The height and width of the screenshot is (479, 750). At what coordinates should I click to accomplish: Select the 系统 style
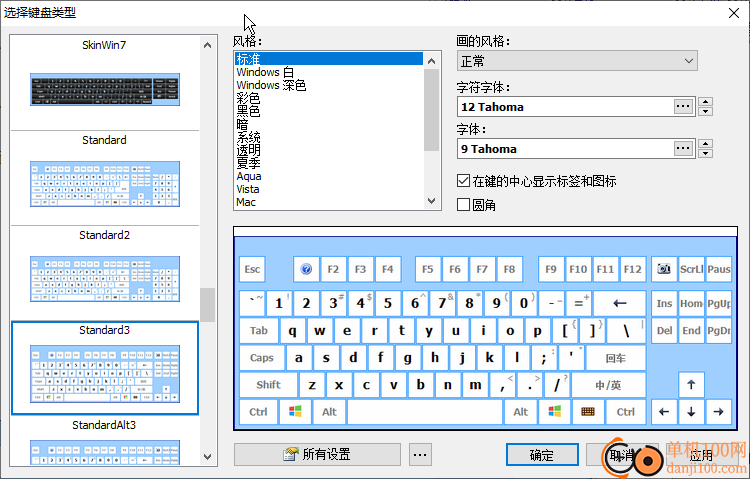click(329, 137)
